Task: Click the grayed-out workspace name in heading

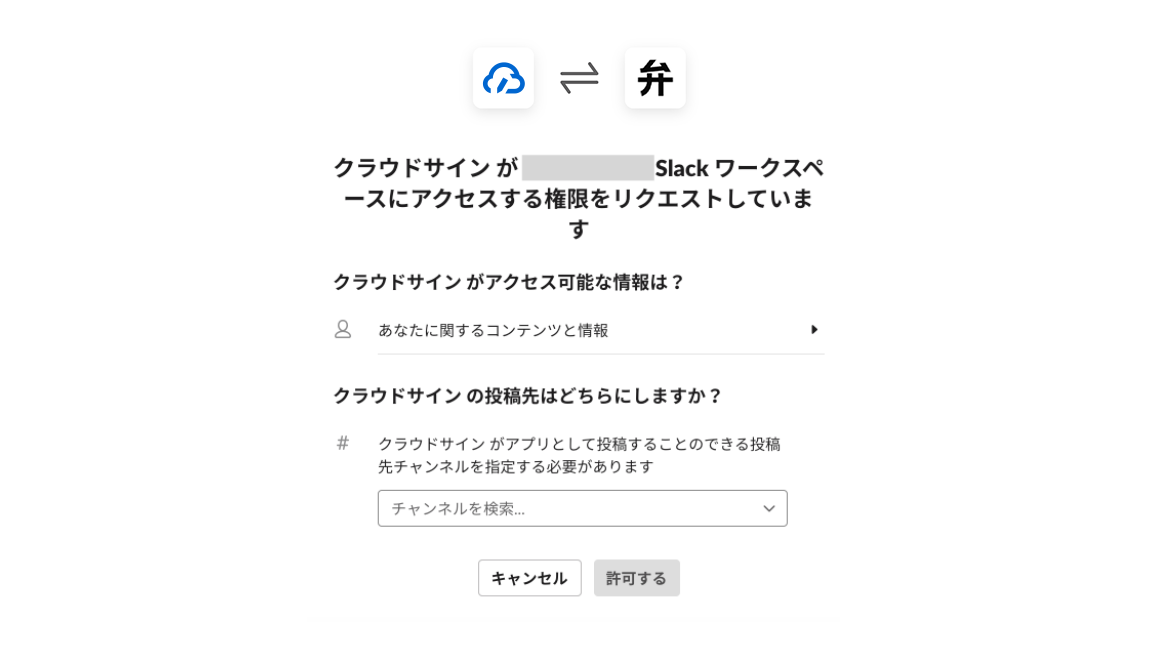Action: coord(587,168)
